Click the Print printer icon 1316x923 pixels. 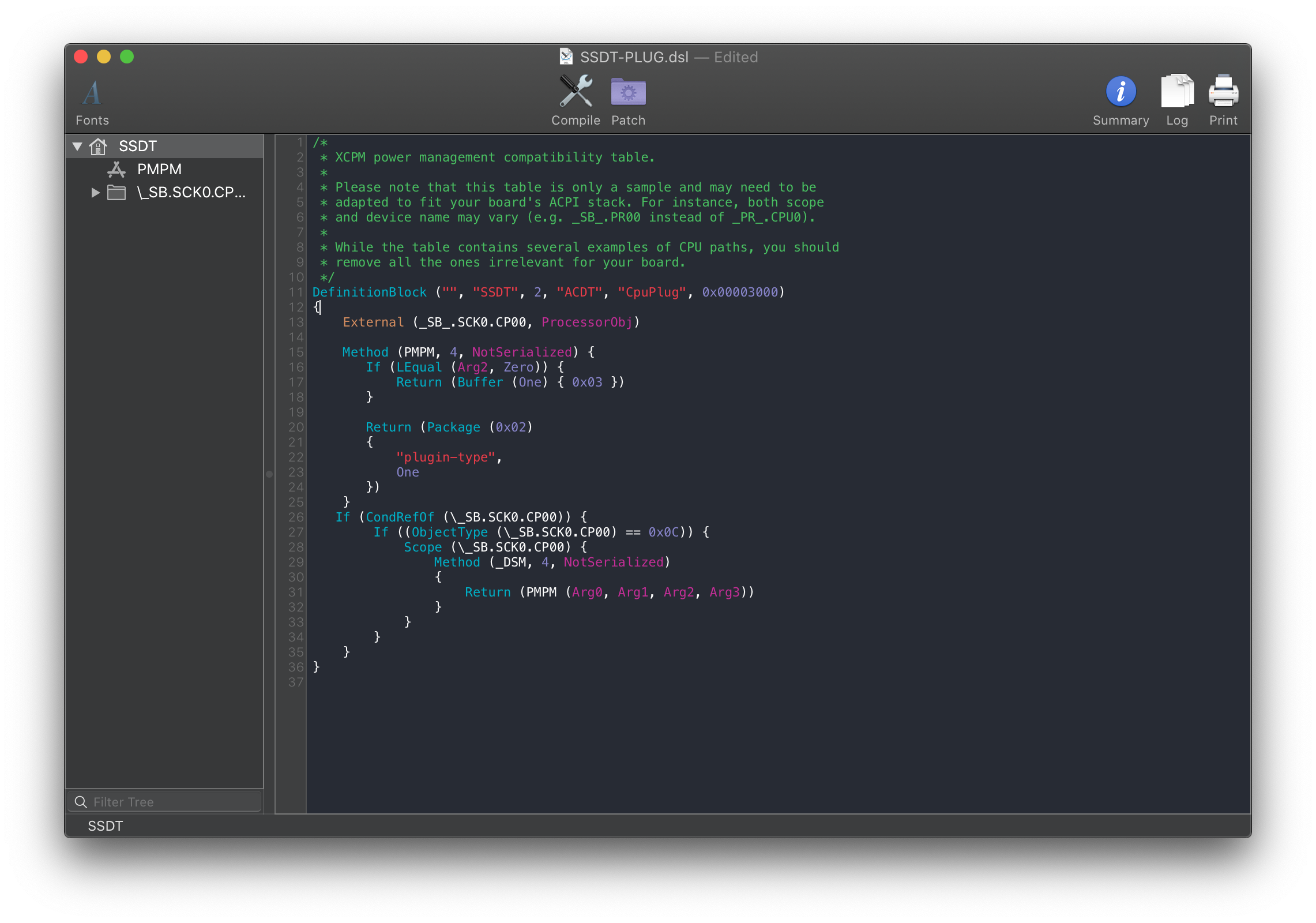coord(1223,92)
